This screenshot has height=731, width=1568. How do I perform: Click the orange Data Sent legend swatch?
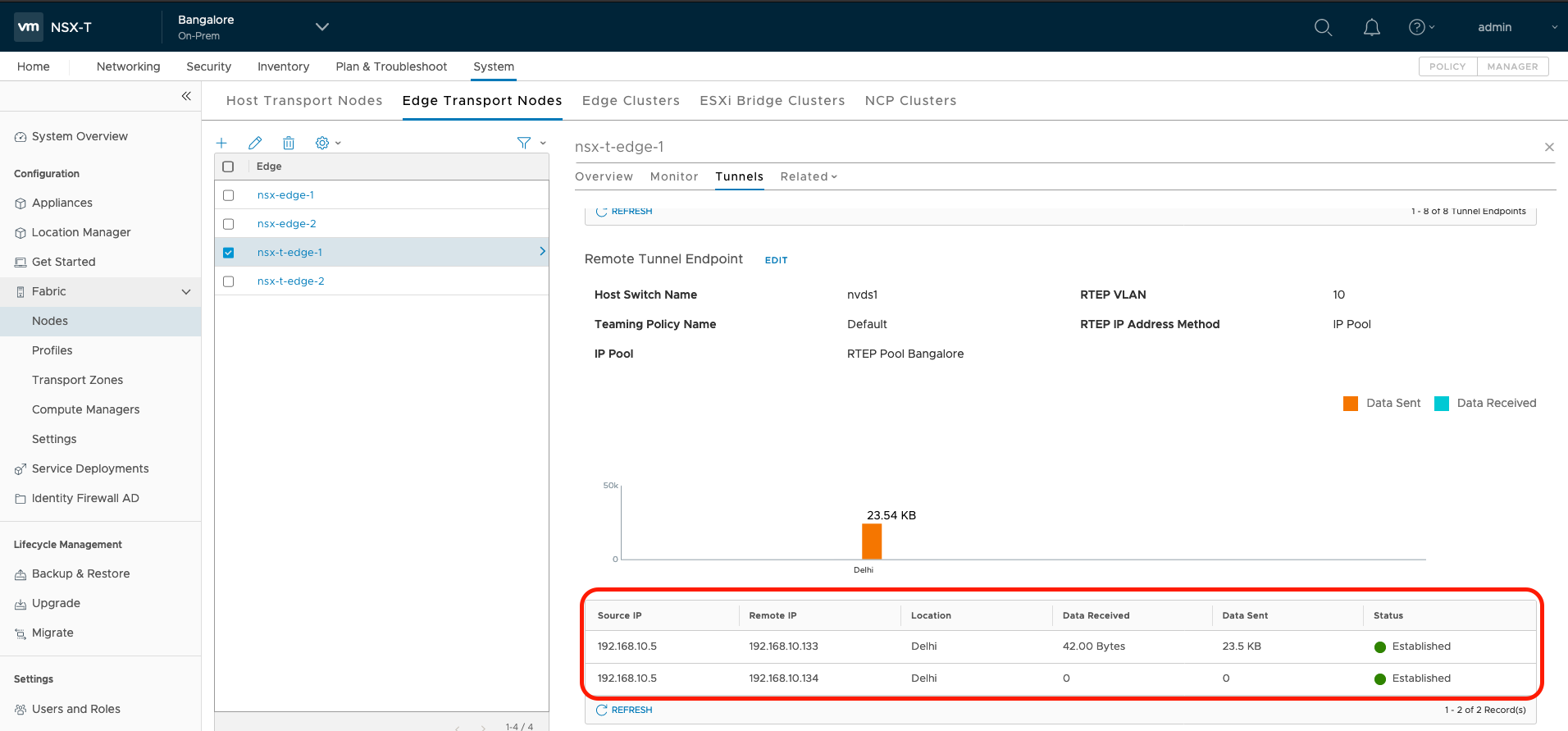pyautogui.click(x=1351, y=403)
